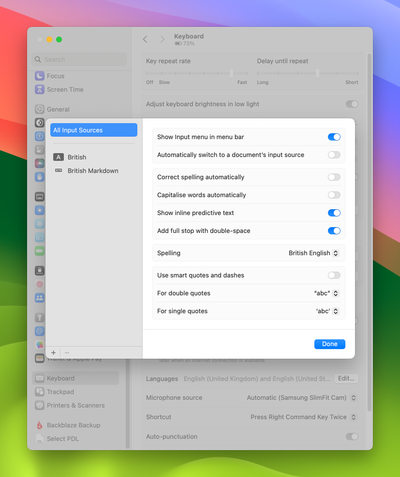This screenshot has height=477, width=400.
Task: Click the green zoom window button
Action: [59, 39]
